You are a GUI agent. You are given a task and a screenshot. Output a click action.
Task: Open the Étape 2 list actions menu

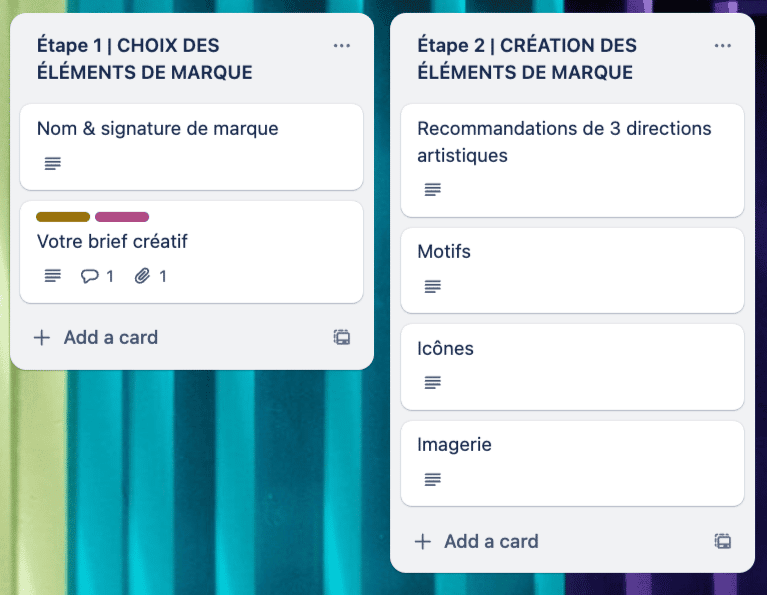[722, 46]
